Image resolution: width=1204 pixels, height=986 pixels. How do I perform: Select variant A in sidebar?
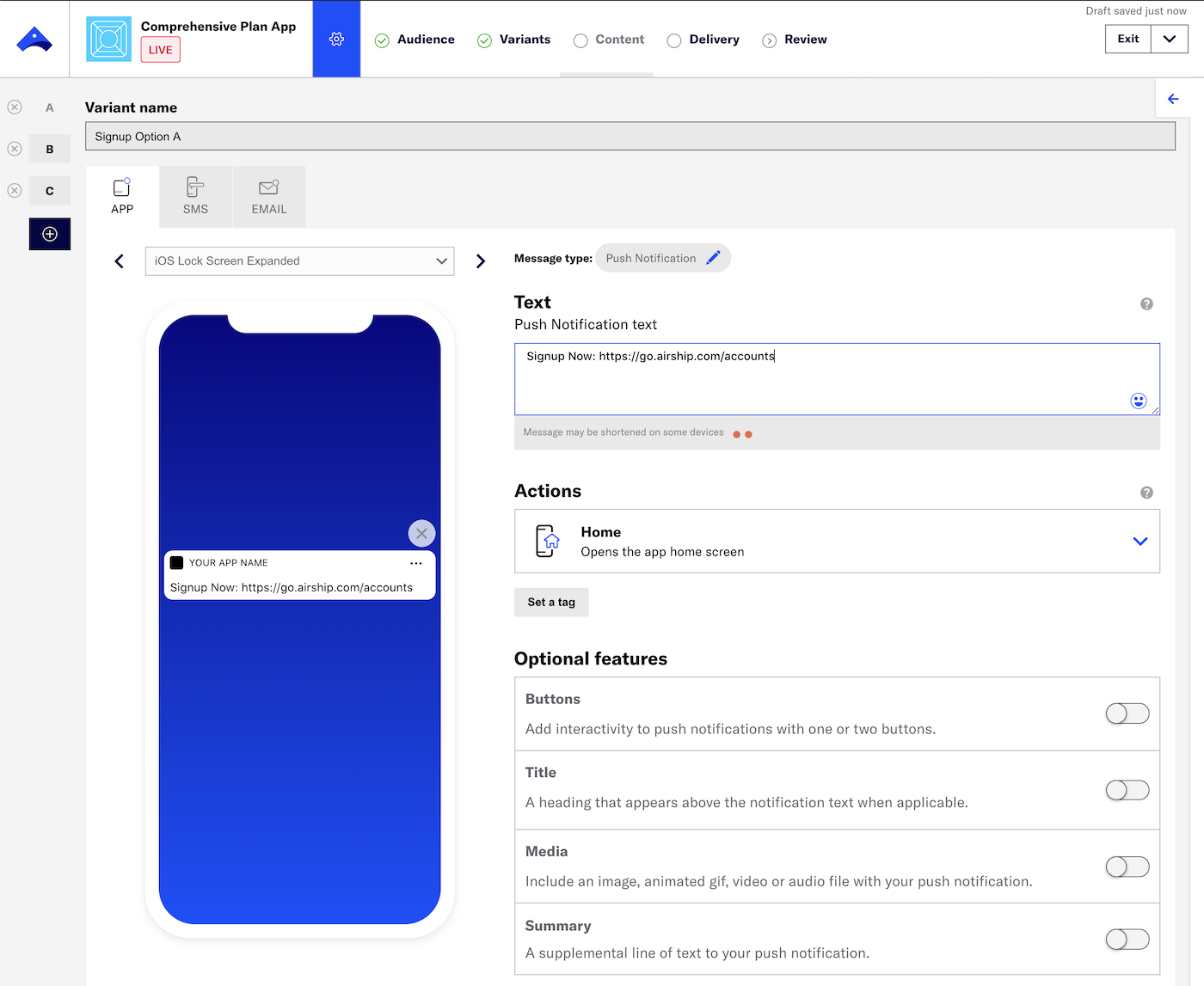[x=50, y=107]
